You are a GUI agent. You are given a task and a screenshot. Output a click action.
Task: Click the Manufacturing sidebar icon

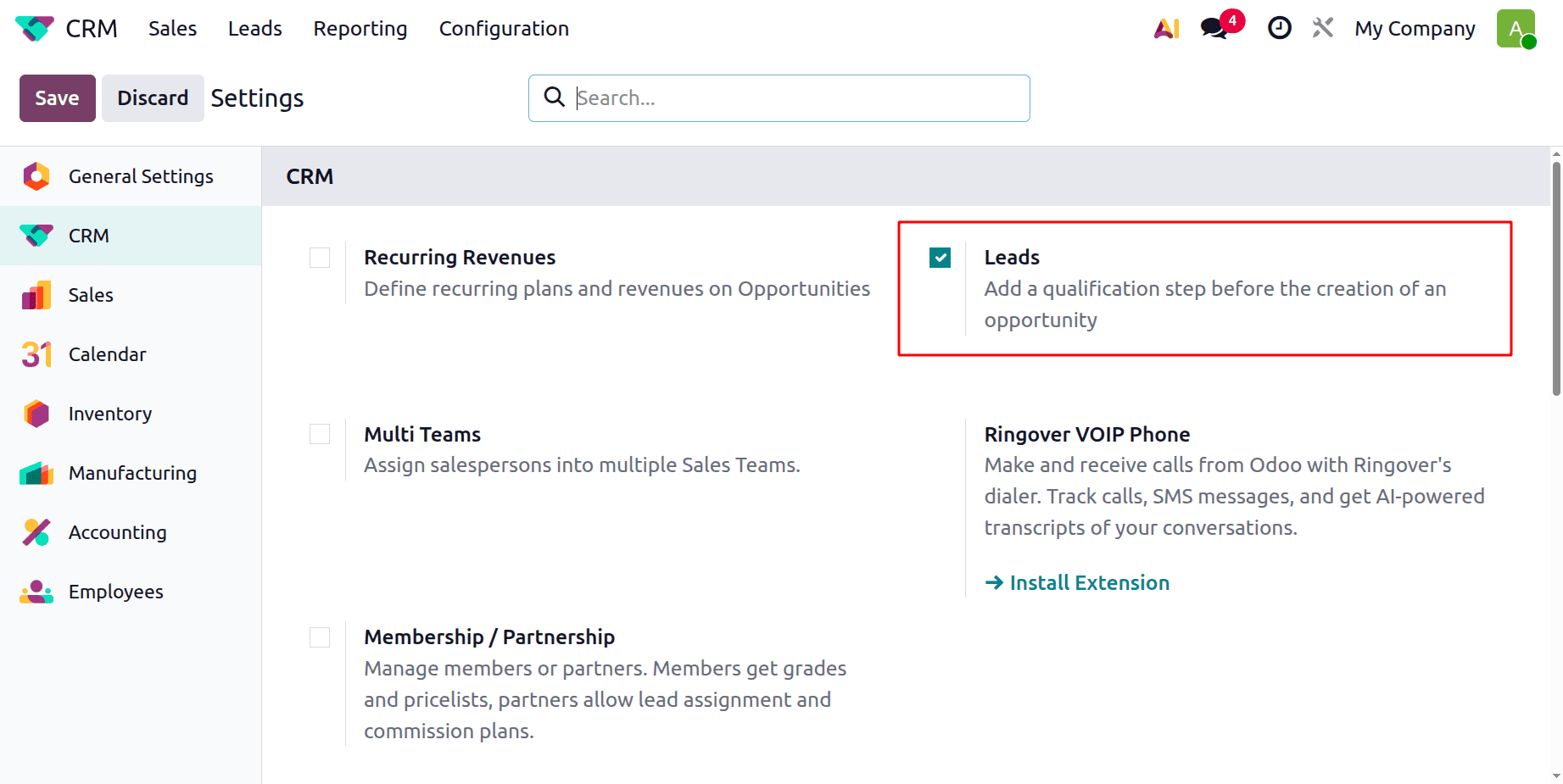pyautogui.click(x=36, y=473)
